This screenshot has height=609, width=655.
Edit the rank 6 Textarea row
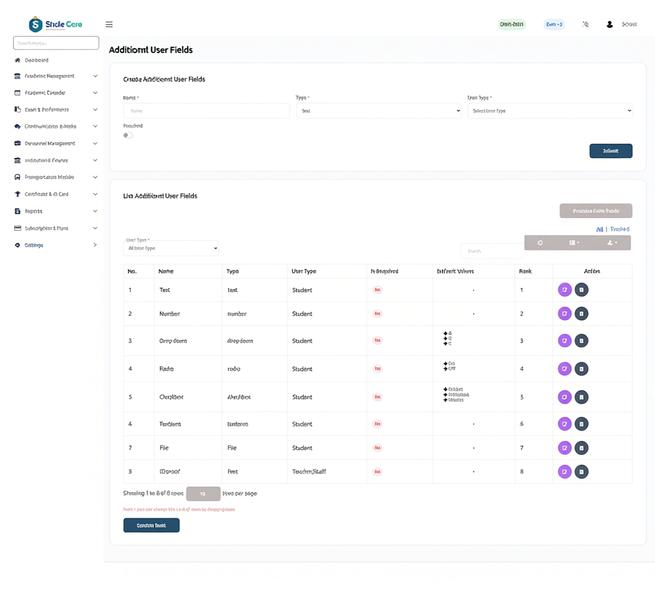coord(564,424)
